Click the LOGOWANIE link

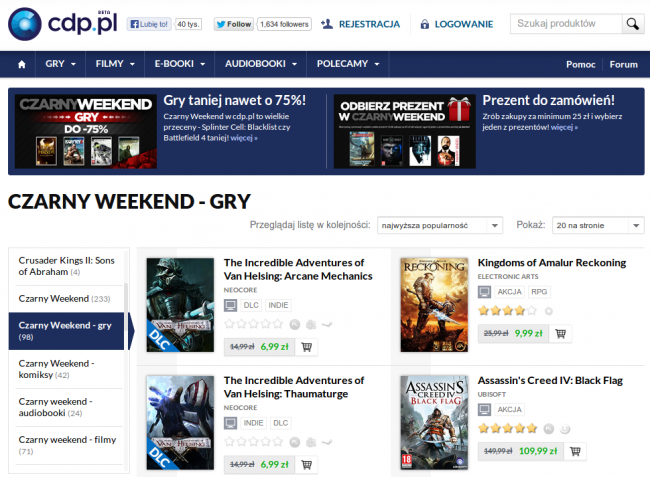pos(464,24)
